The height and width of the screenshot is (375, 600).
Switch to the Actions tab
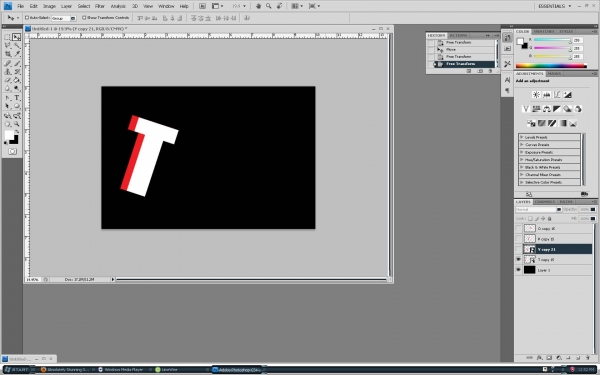tap(458, 35)
